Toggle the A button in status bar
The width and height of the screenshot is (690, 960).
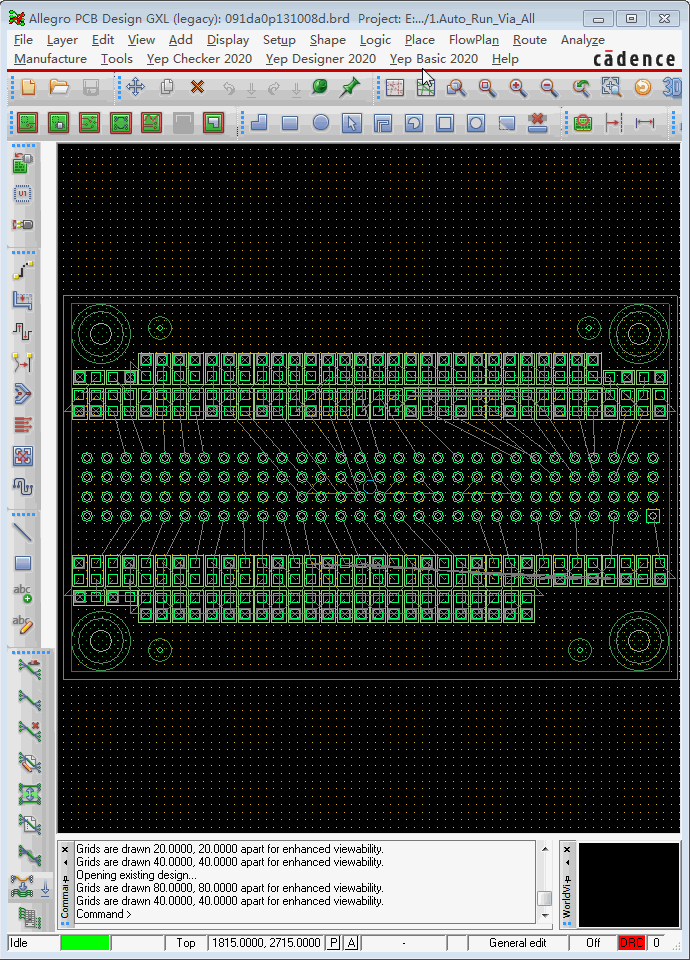[x=351, y=943]
